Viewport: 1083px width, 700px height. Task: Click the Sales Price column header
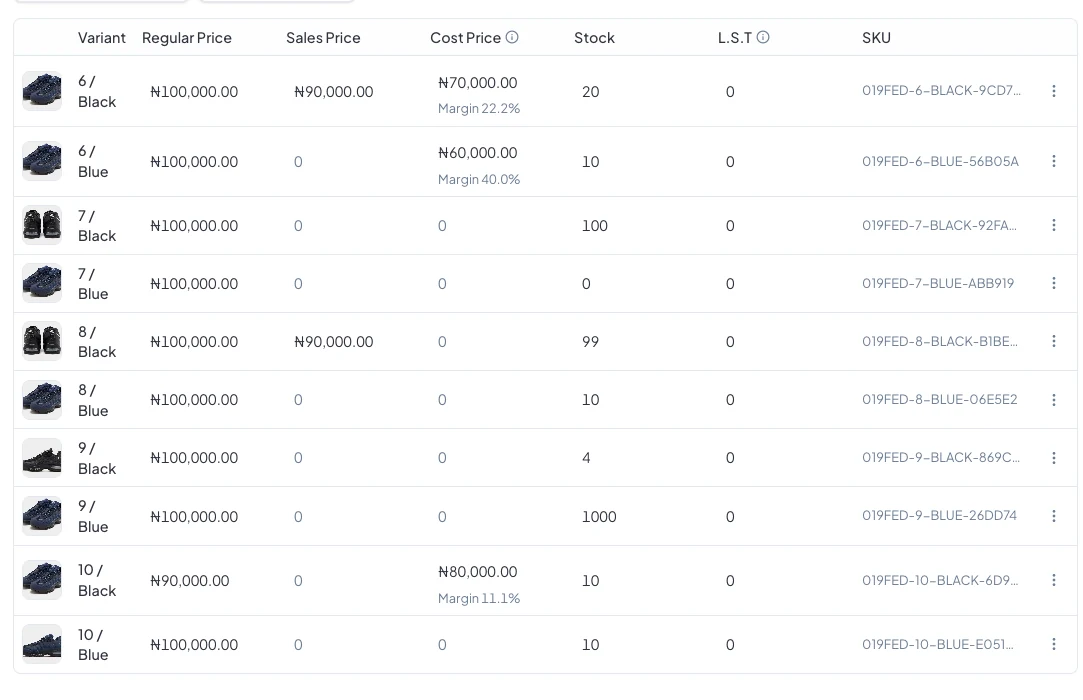323,38
